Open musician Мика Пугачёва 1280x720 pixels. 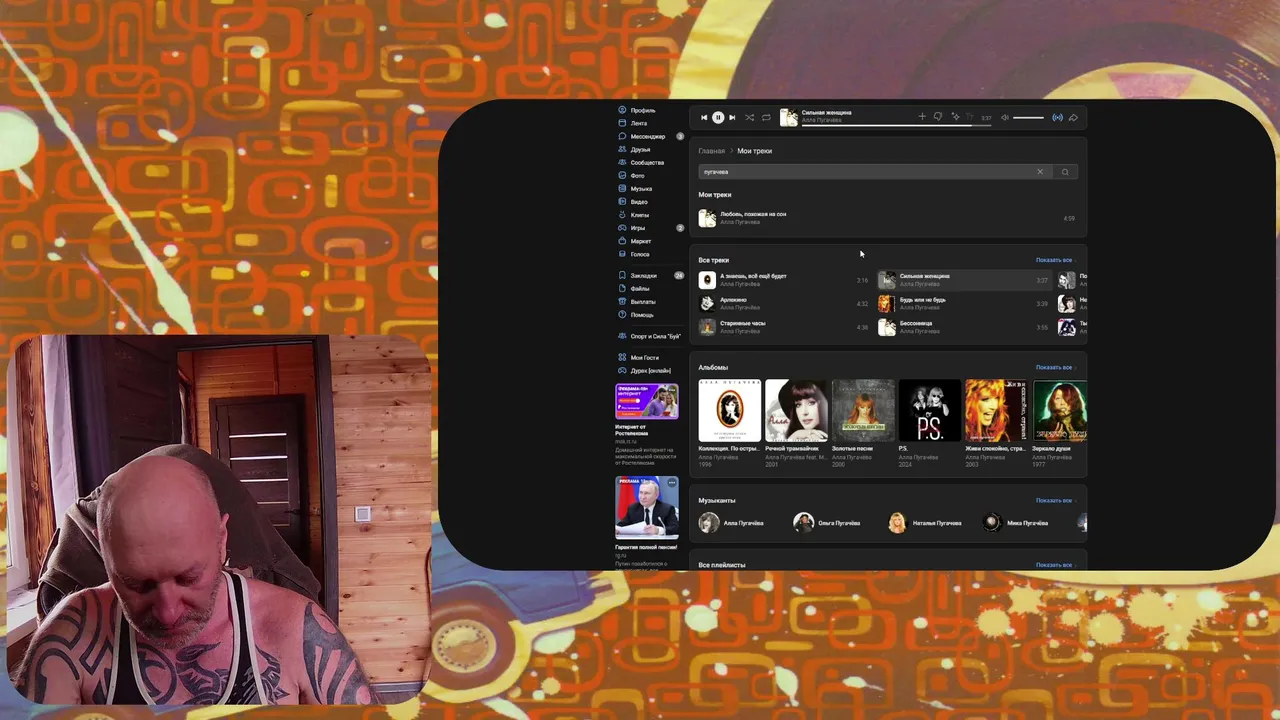coord(1015,522)
